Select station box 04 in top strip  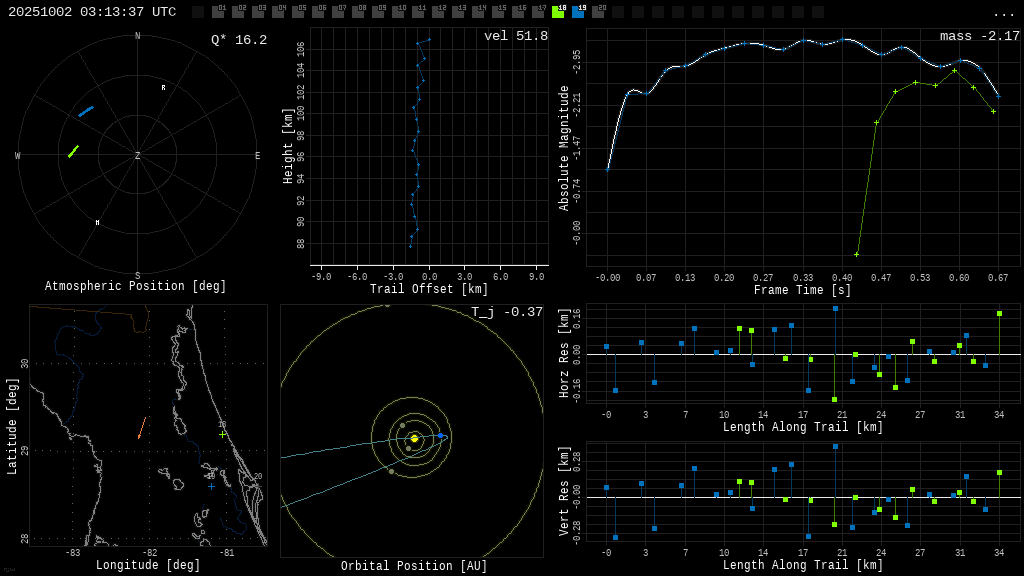click(x=278, y=12)
